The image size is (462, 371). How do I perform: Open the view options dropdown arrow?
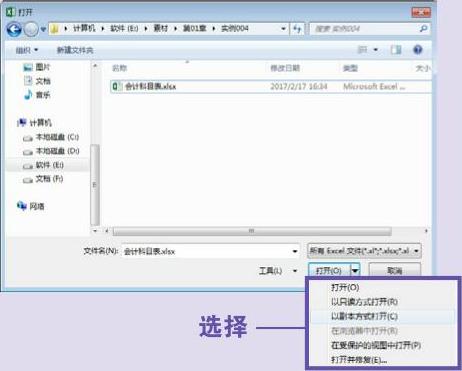[x=376, y=50]
